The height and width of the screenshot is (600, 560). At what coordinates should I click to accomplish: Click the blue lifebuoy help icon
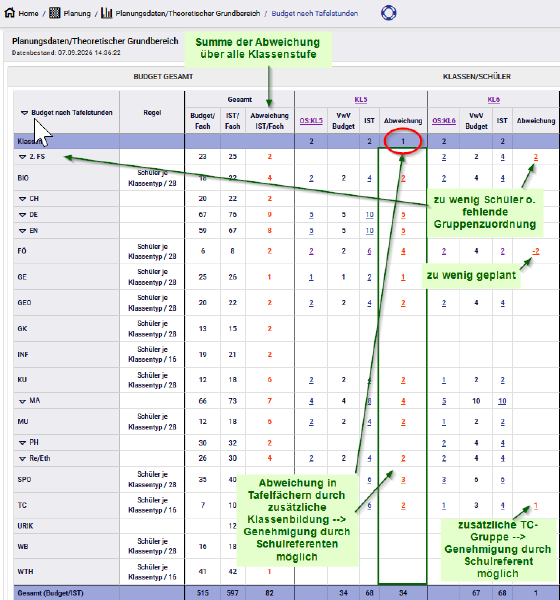[389, 13]
